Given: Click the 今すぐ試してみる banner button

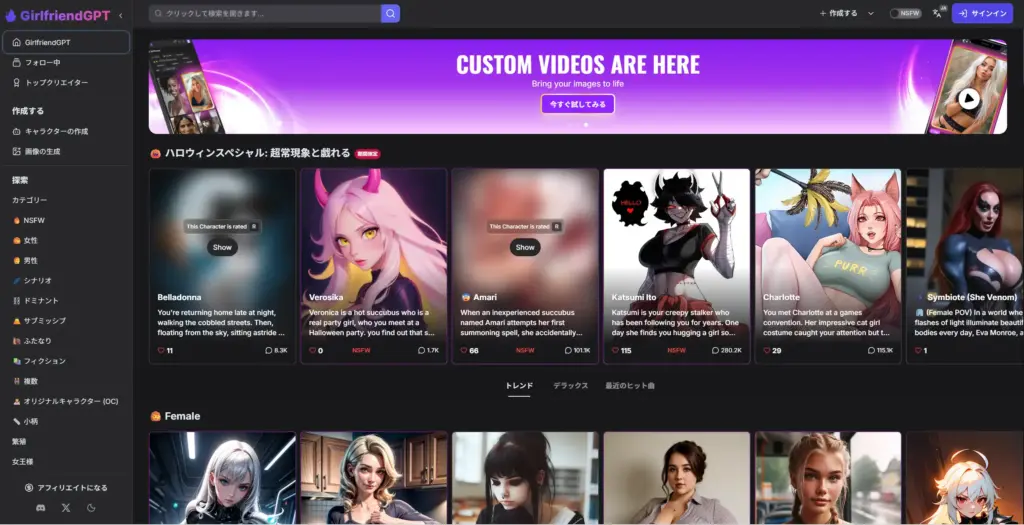Looking at the screenshot, I should click(577, 104).
